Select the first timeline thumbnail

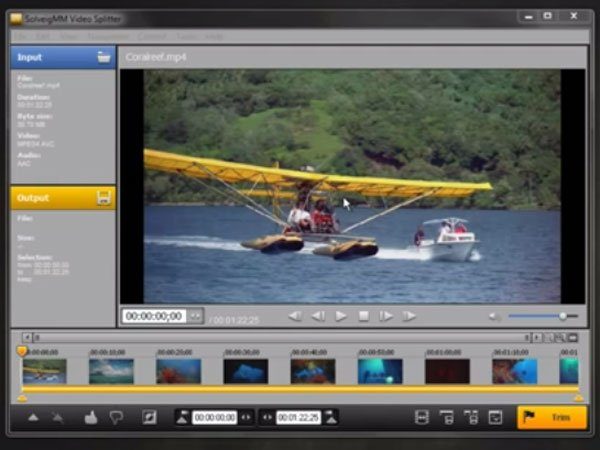(44, 371)
